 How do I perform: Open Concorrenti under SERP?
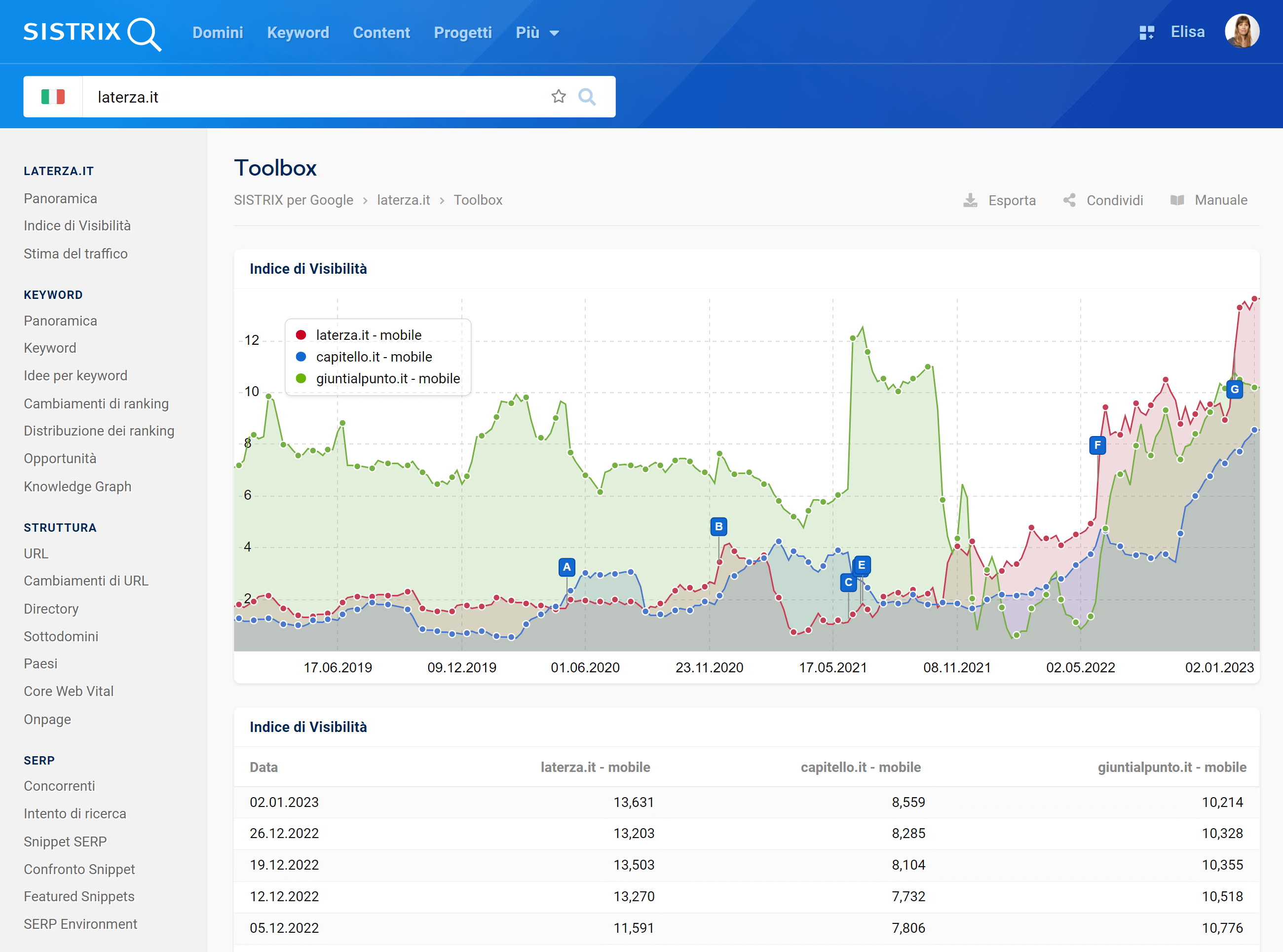click(59, 785)
